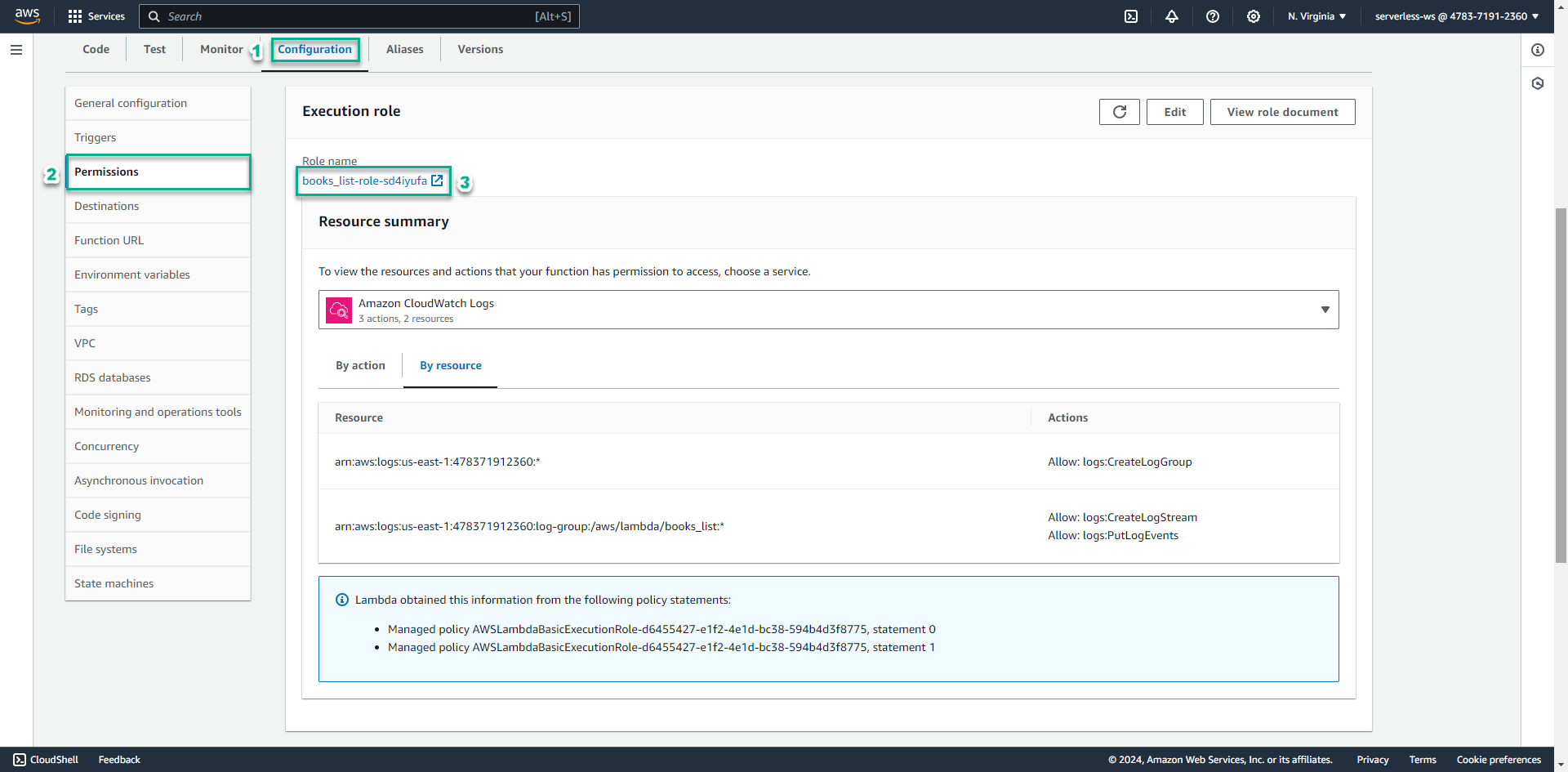Viewport: 1568px width, 772px height.
Task: Open State machines section
Action: 158,583
